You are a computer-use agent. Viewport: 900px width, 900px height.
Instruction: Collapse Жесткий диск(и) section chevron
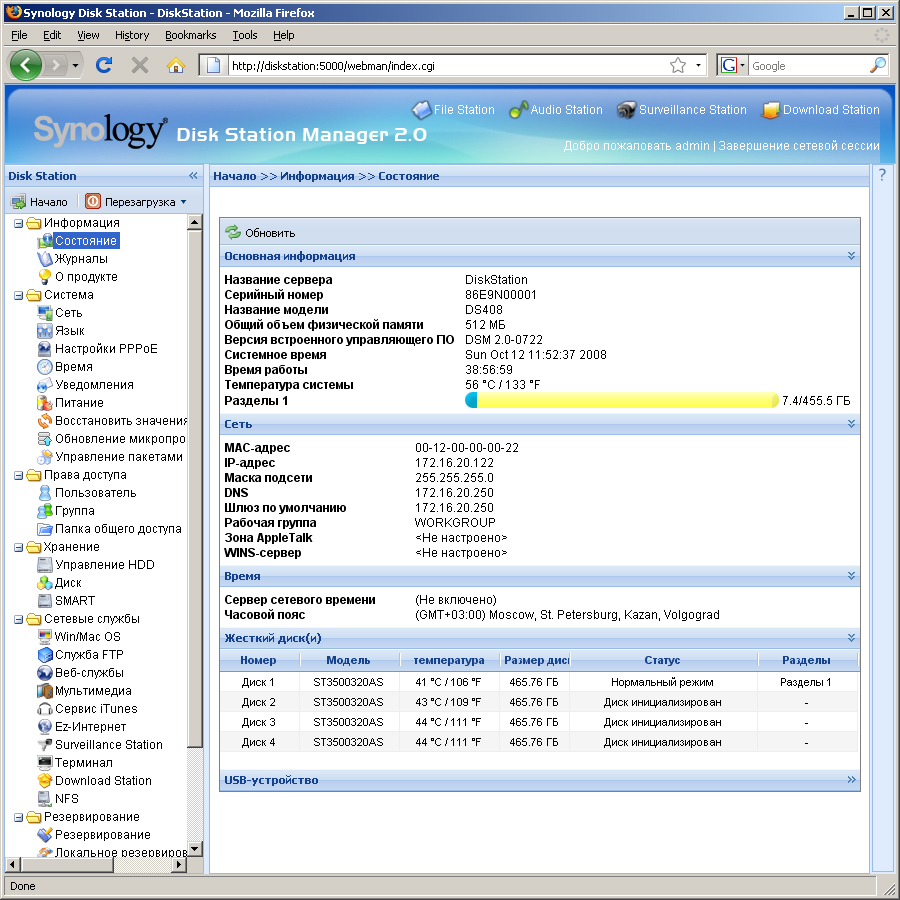[851, 638]
